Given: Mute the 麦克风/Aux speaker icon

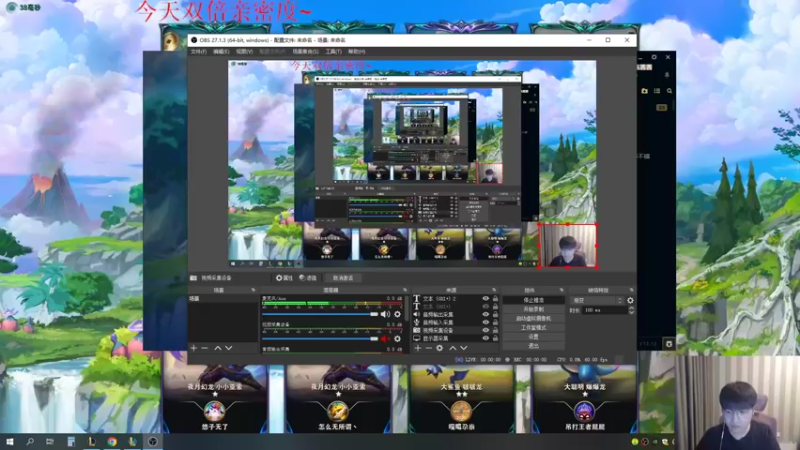Looking at the screenshot, I should tap(385, 314).
